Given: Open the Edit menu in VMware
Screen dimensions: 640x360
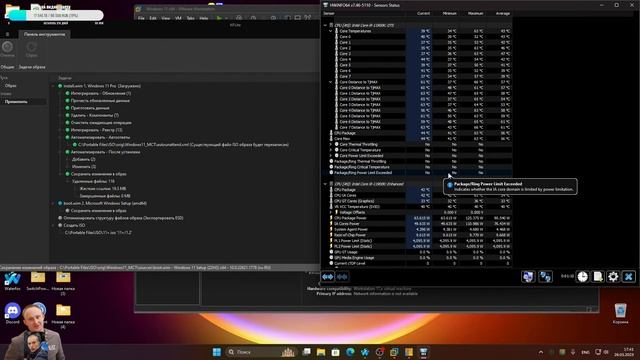Looking at the screenshot, I should click(153, 18).
